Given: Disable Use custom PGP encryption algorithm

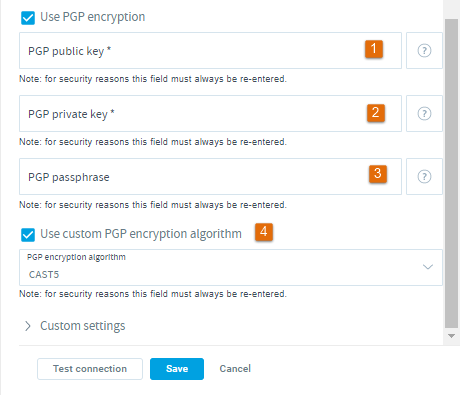Looking at the screenshot, I should [x=28, y=235].
